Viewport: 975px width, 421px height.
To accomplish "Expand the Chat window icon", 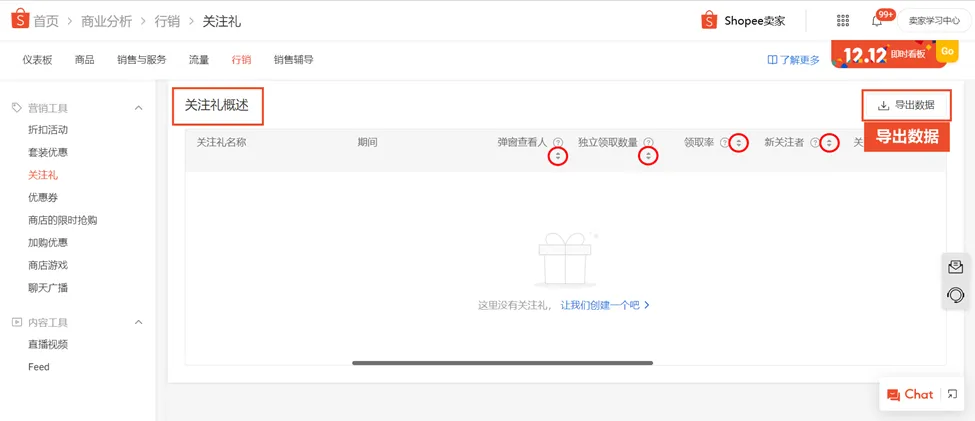I will [952, 394].
